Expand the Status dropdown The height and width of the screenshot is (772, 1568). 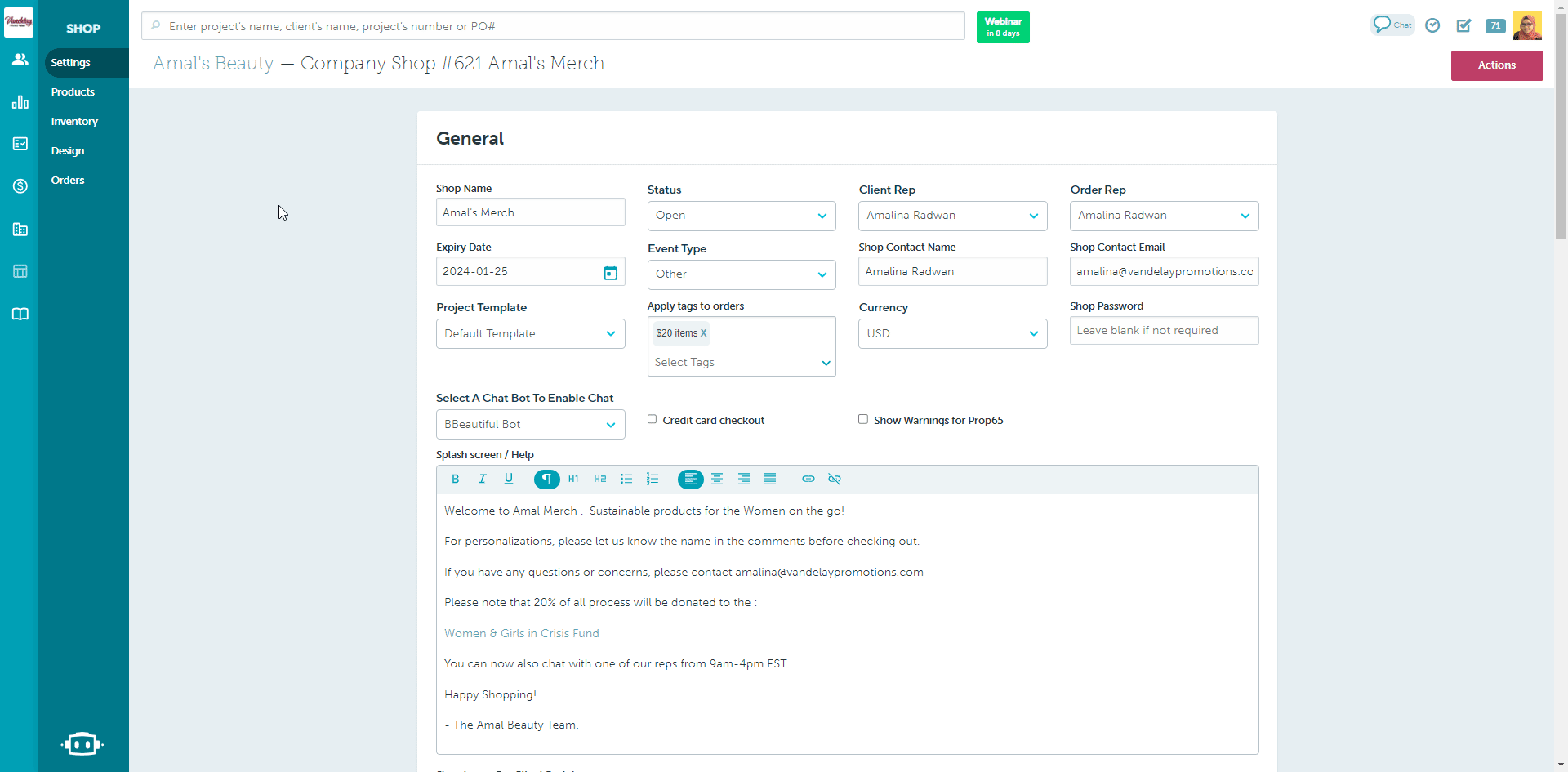[741, 216]
